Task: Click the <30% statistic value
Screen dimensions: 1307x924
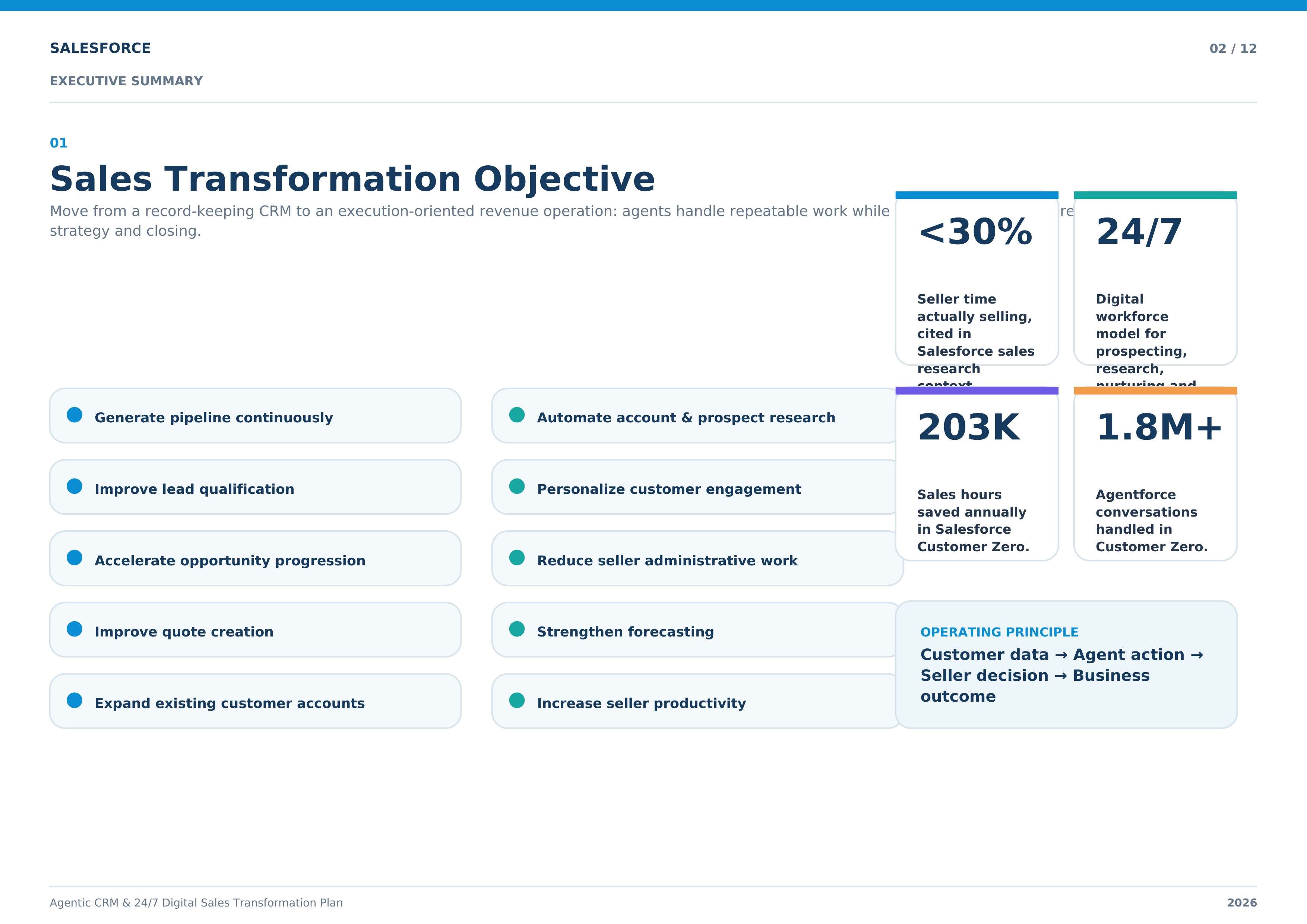Action: 975,232
